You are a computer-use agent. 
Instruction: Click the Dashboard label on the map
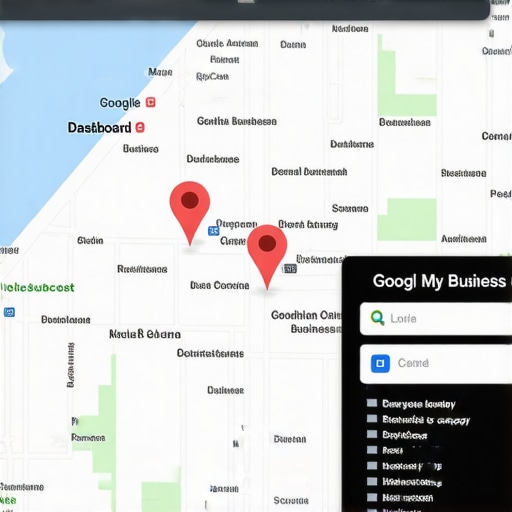click(x=99, y=128)
